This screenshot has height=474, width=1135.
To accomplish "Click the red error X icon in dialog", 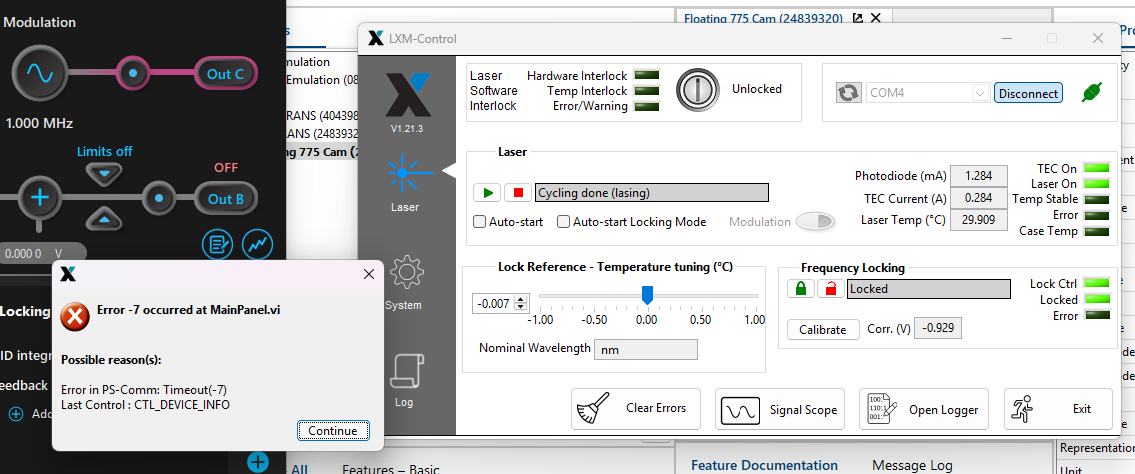I will point(75,316).
